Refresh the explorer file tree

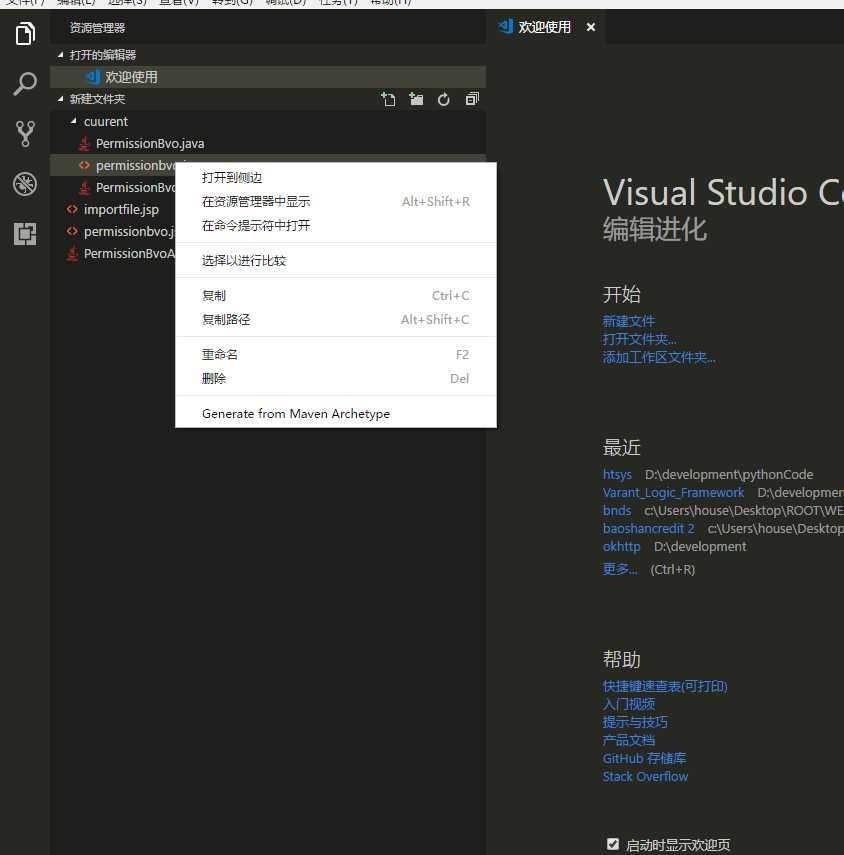pos(444,99)
